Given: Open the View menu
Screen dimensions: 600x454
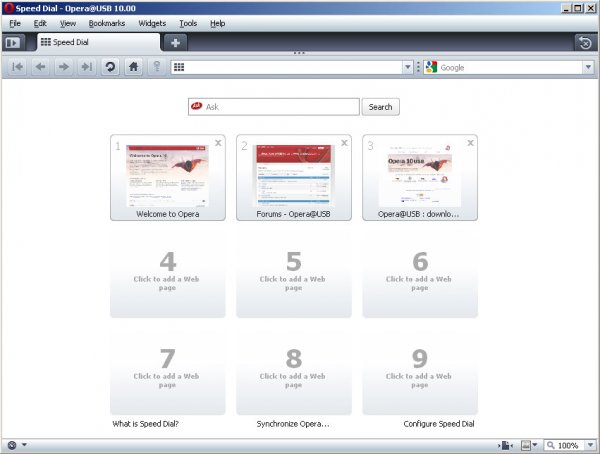Looking at the screenshot, I should (x=68, y=23).
